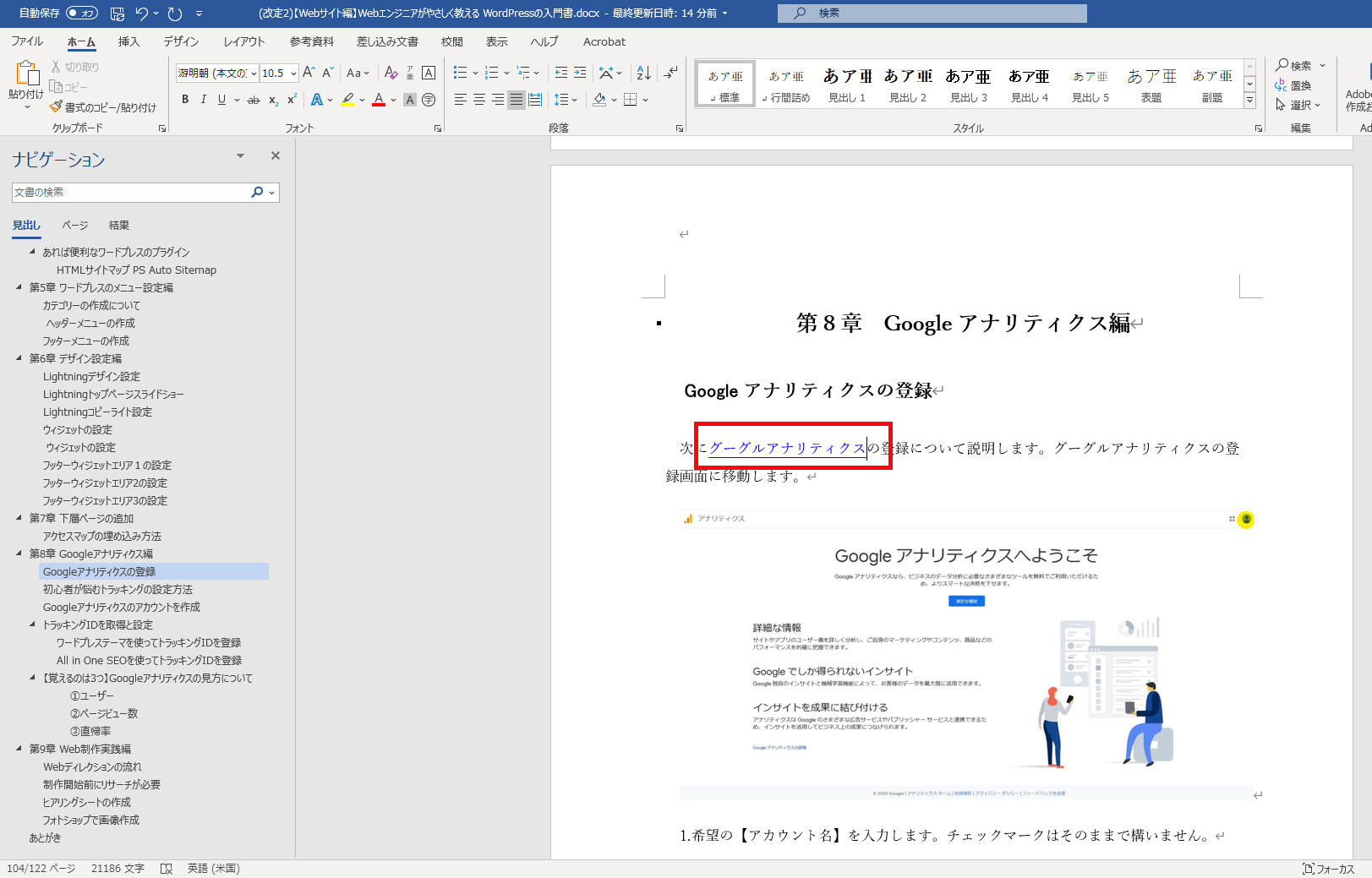The image size is (1372, 878).
Task: Click the Paste (貼り付け) clipboard icon
Action: (26, 74)
